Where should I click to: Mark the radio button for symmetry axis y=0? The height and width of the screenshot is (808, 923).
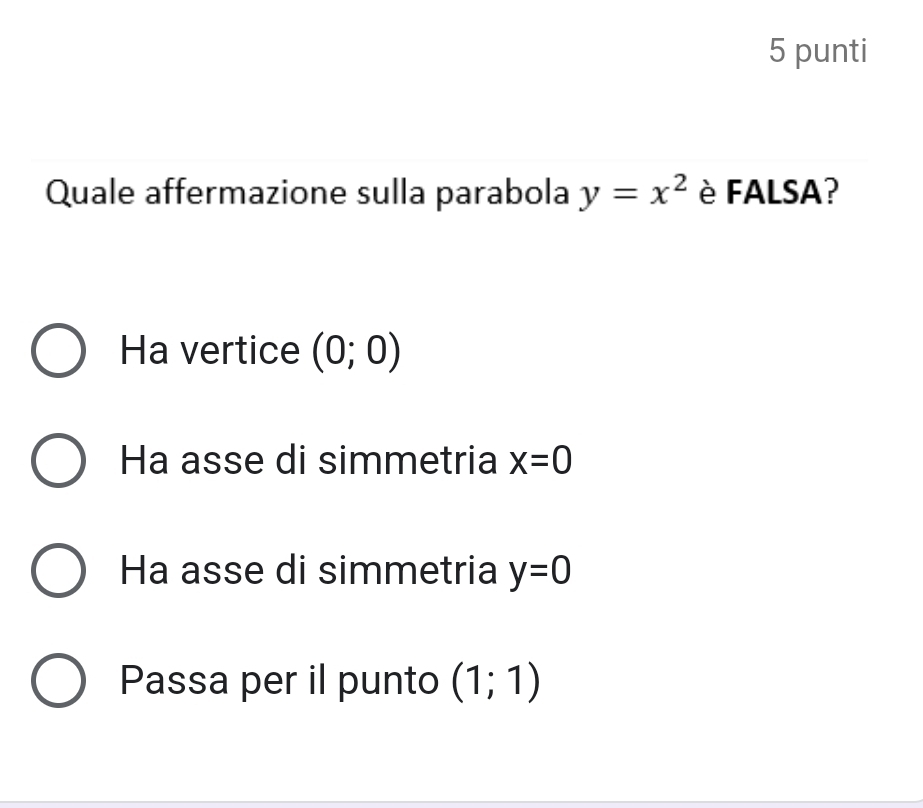coord(59,572)
